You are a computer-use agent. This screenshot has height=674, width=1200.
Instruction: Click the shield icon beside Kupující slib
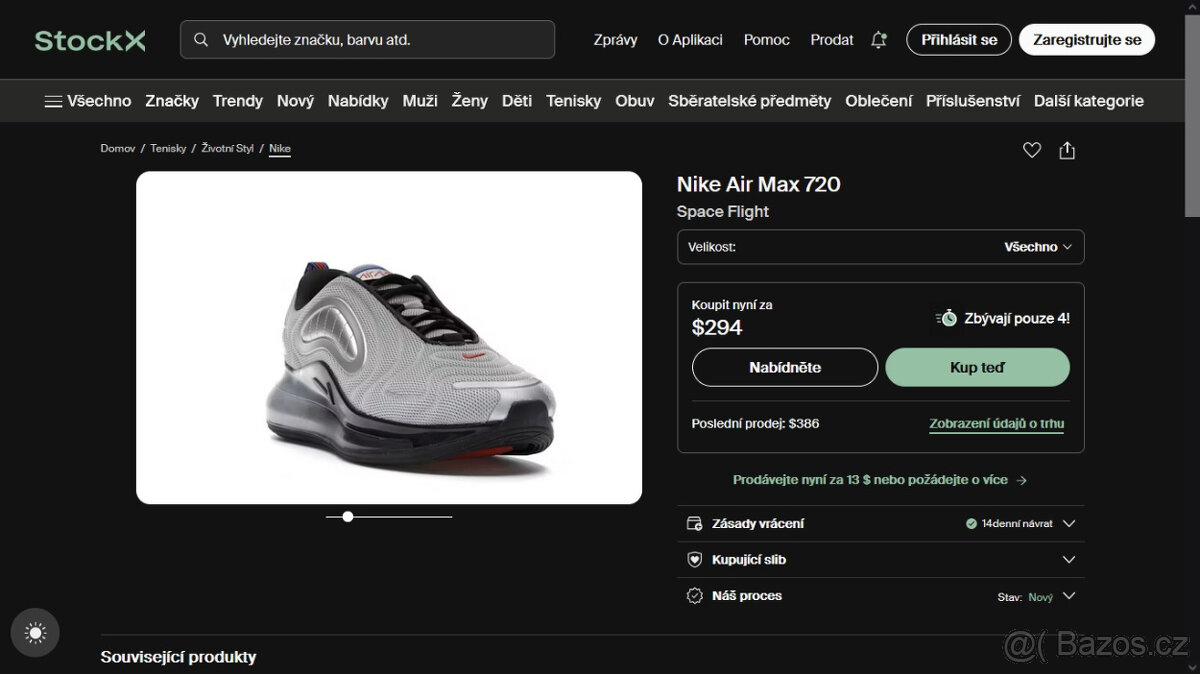point(694,559)
